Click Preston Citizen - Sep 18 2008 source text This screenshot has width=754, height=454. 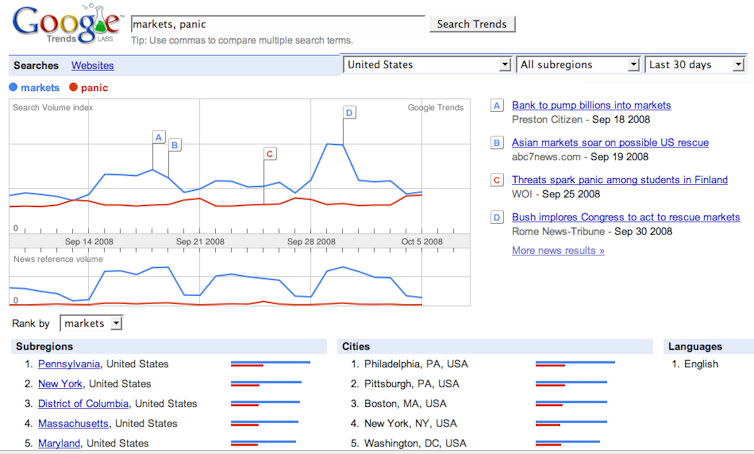click(581, 119)
